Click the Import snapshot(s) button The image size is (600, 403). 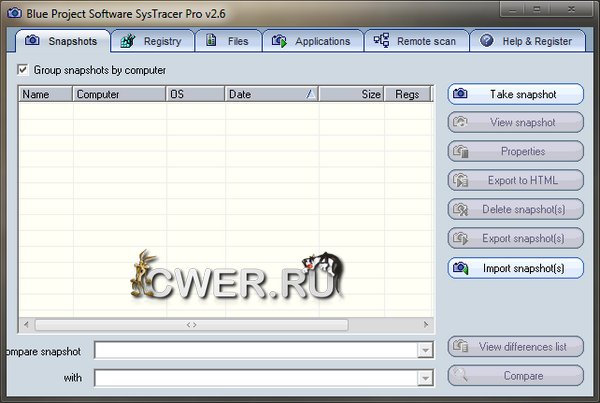[515, 268]
